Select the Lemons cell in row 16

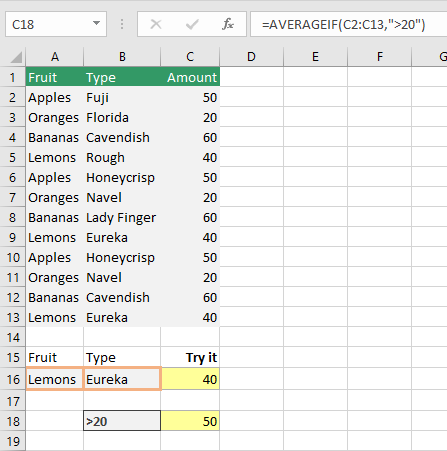[x=55, y=379]
